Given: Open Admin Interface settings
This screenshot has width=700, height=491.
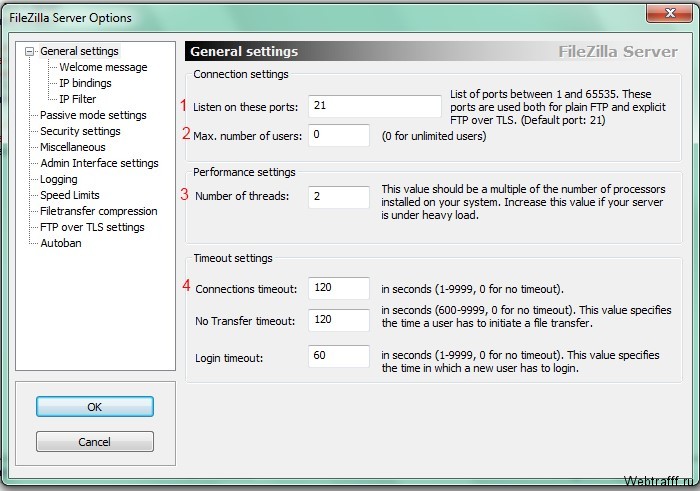Looking at the screenshot, I should pyautogui.click(x=99, y=163).
